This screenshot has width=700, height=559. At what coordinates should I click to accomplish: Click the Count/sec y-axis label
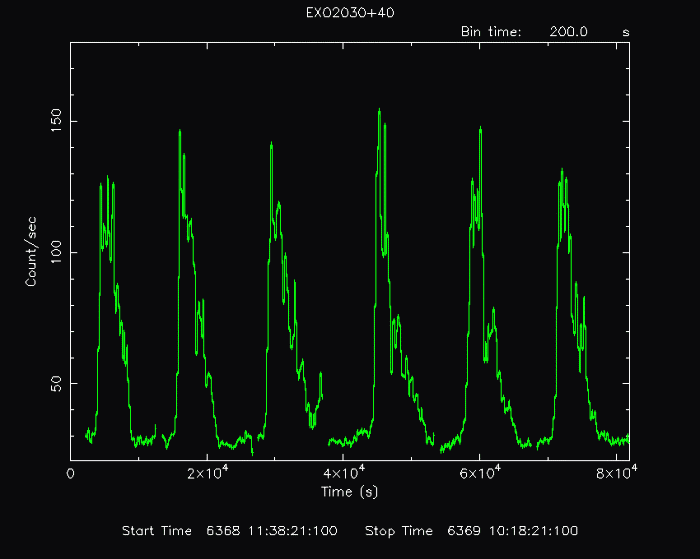(31, 252)
